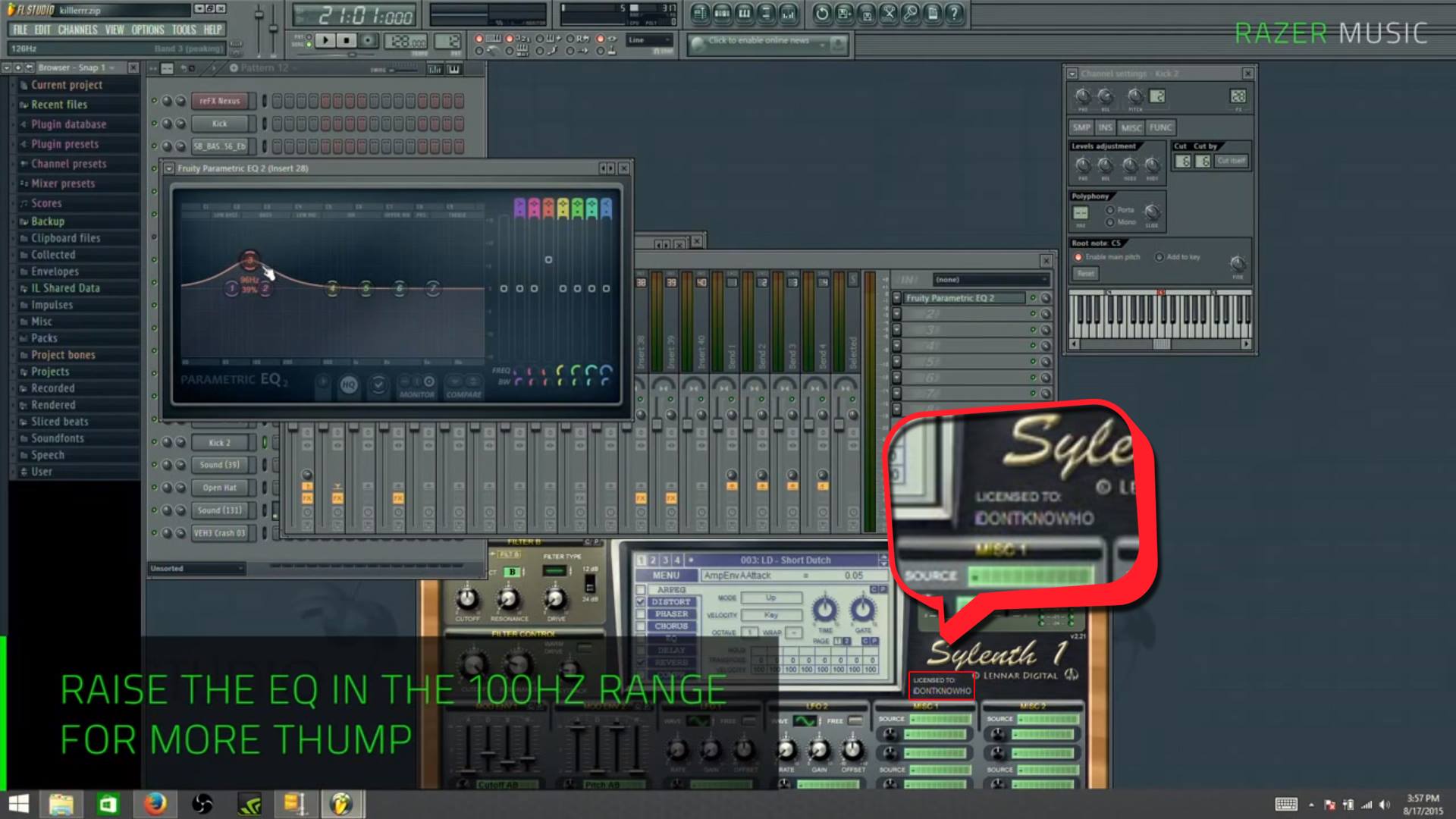Screen dimensions: 1456x819
Task: Click the Open Hat channel button
Action: [x=220, y=488]
